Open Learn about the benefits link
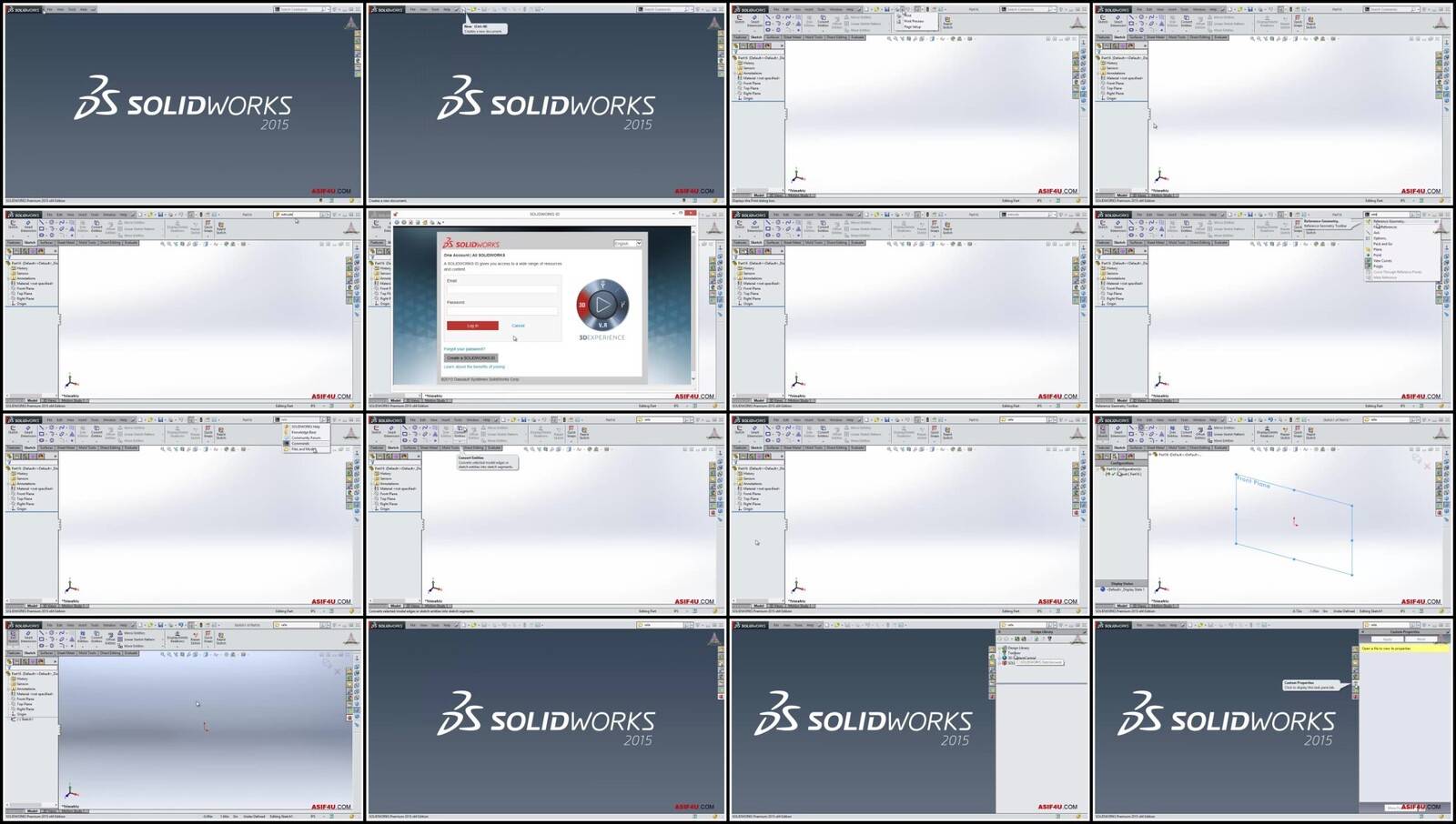 pos(474,367)
